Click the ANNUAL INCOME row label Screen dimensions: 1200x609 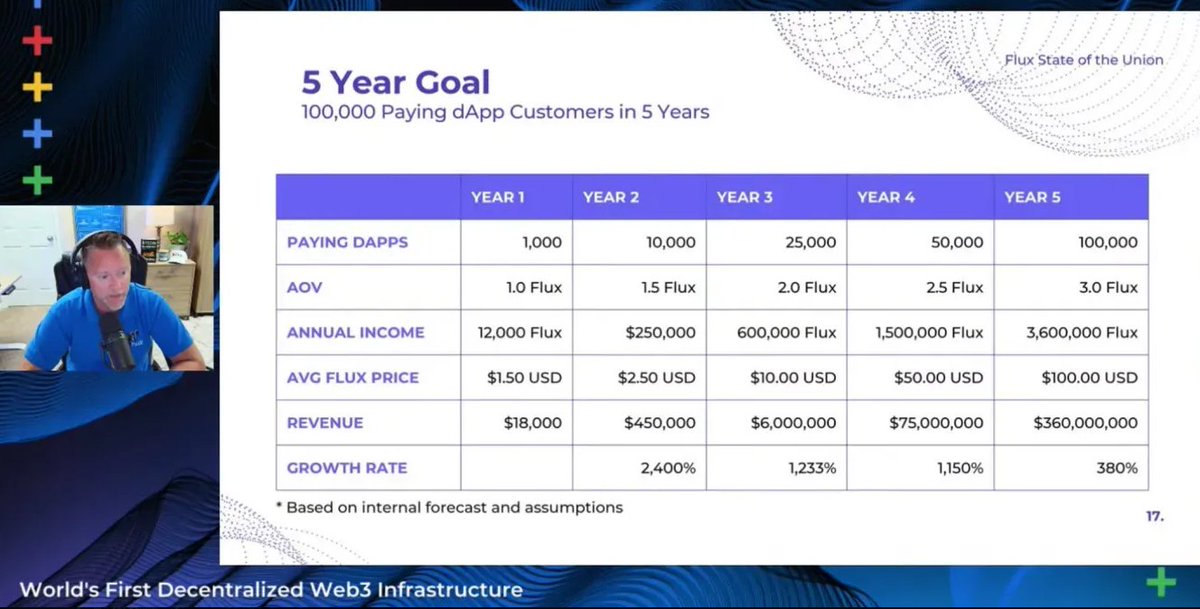[x=355, y=332]
